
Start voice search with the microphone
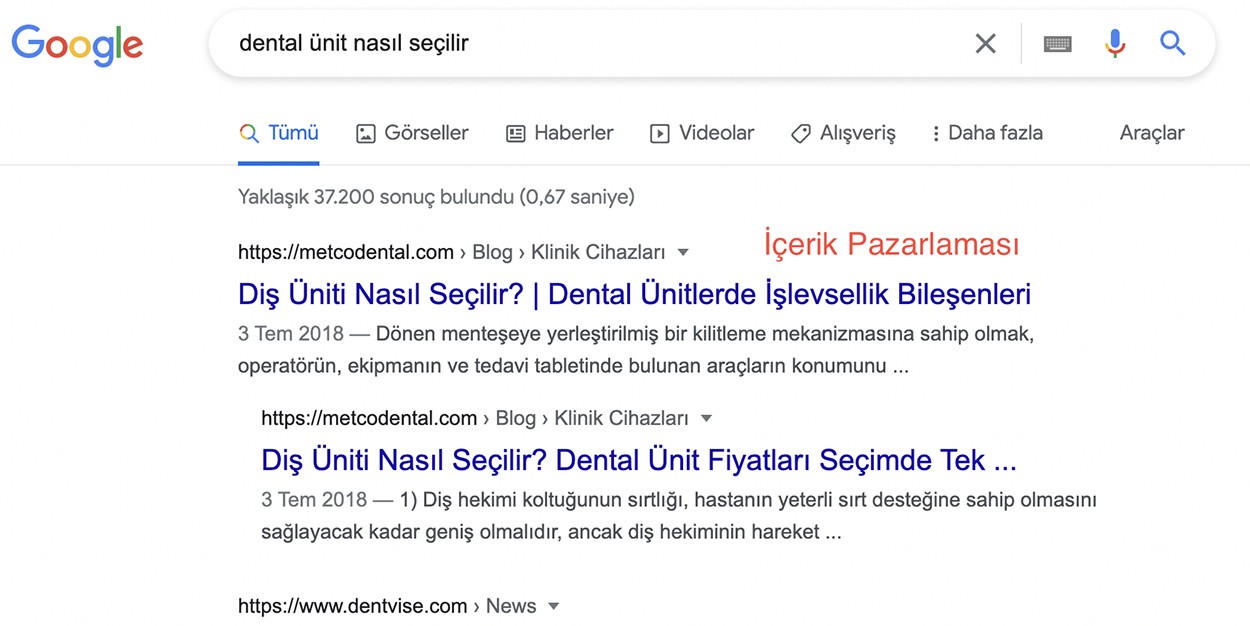tap(1115, 43)
